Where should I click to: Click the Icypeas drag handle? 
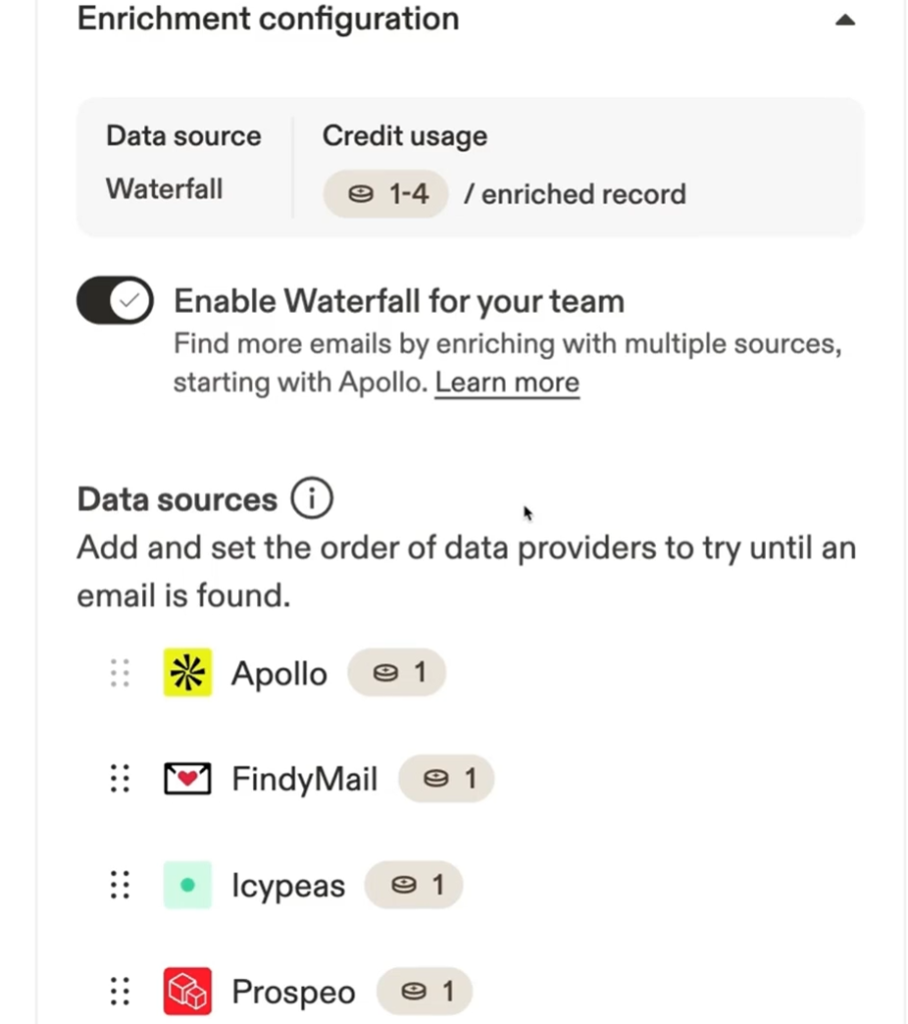pyautogui.click(x=120, y=885)
